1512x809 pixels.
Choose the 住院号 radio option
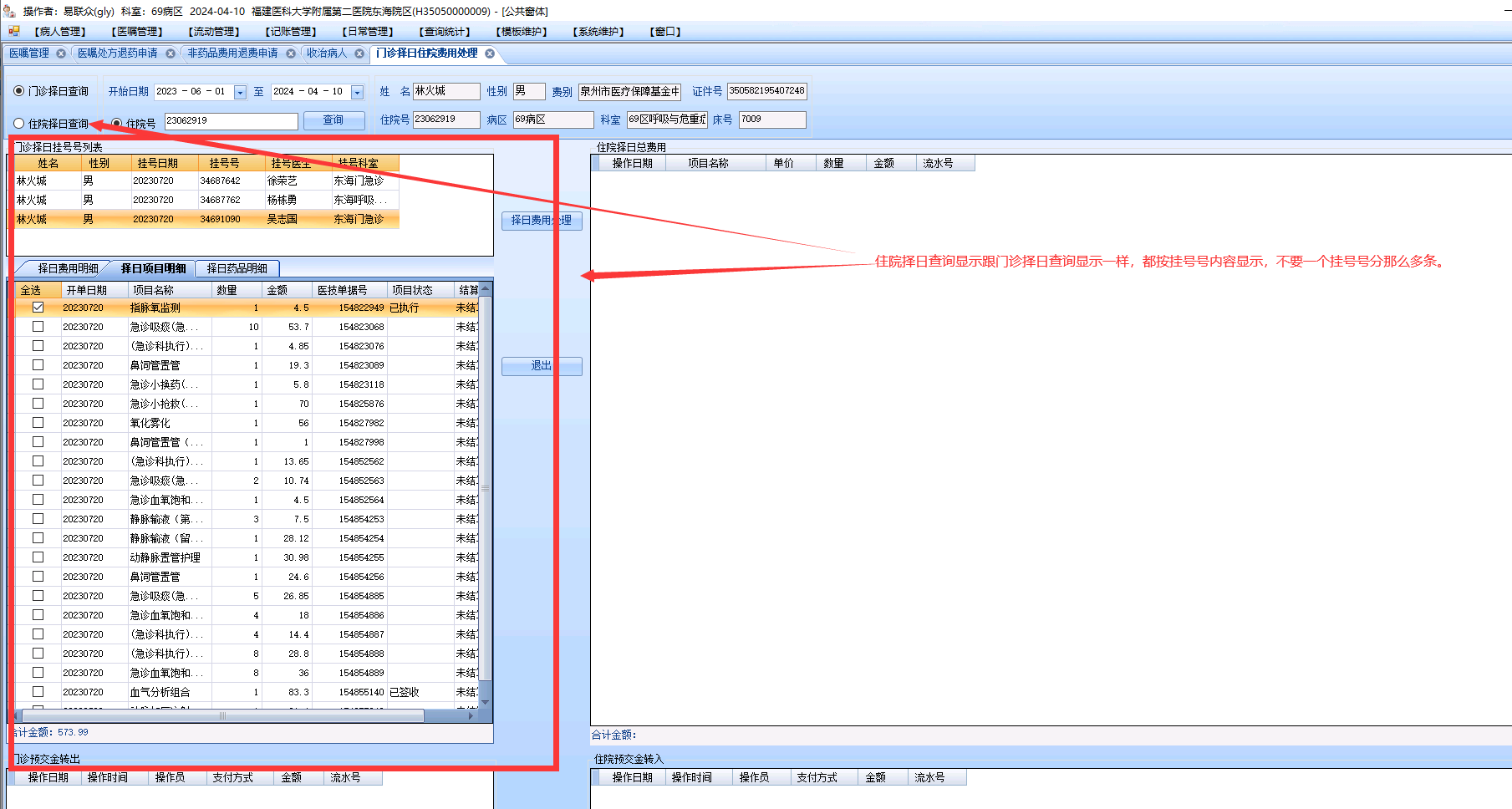[x=117, y=124]
